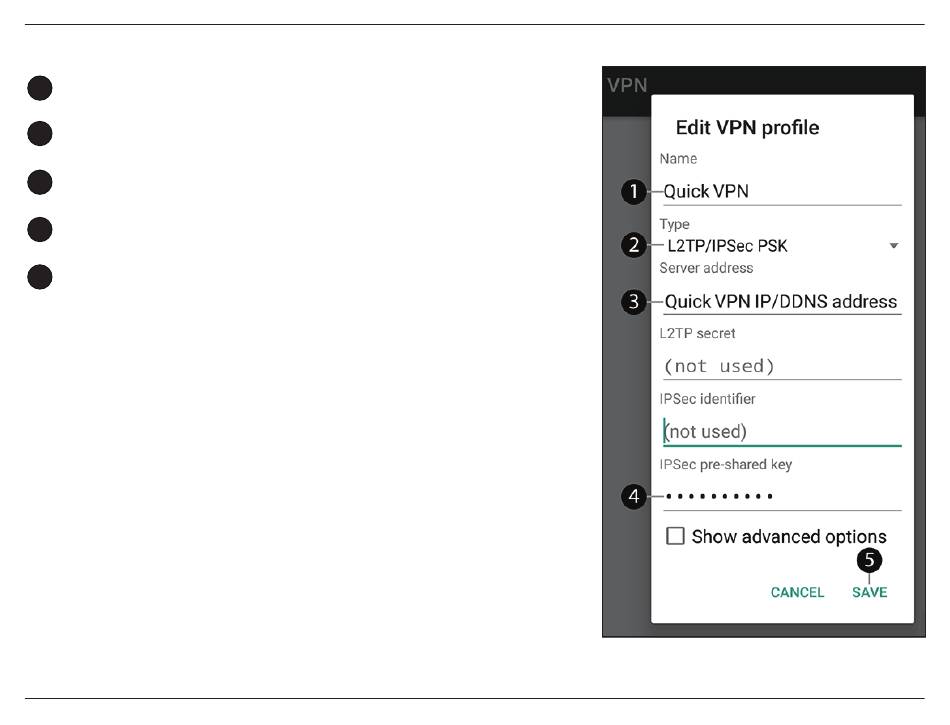Click the IPSec pre-shared key password field

pos(782,497)
